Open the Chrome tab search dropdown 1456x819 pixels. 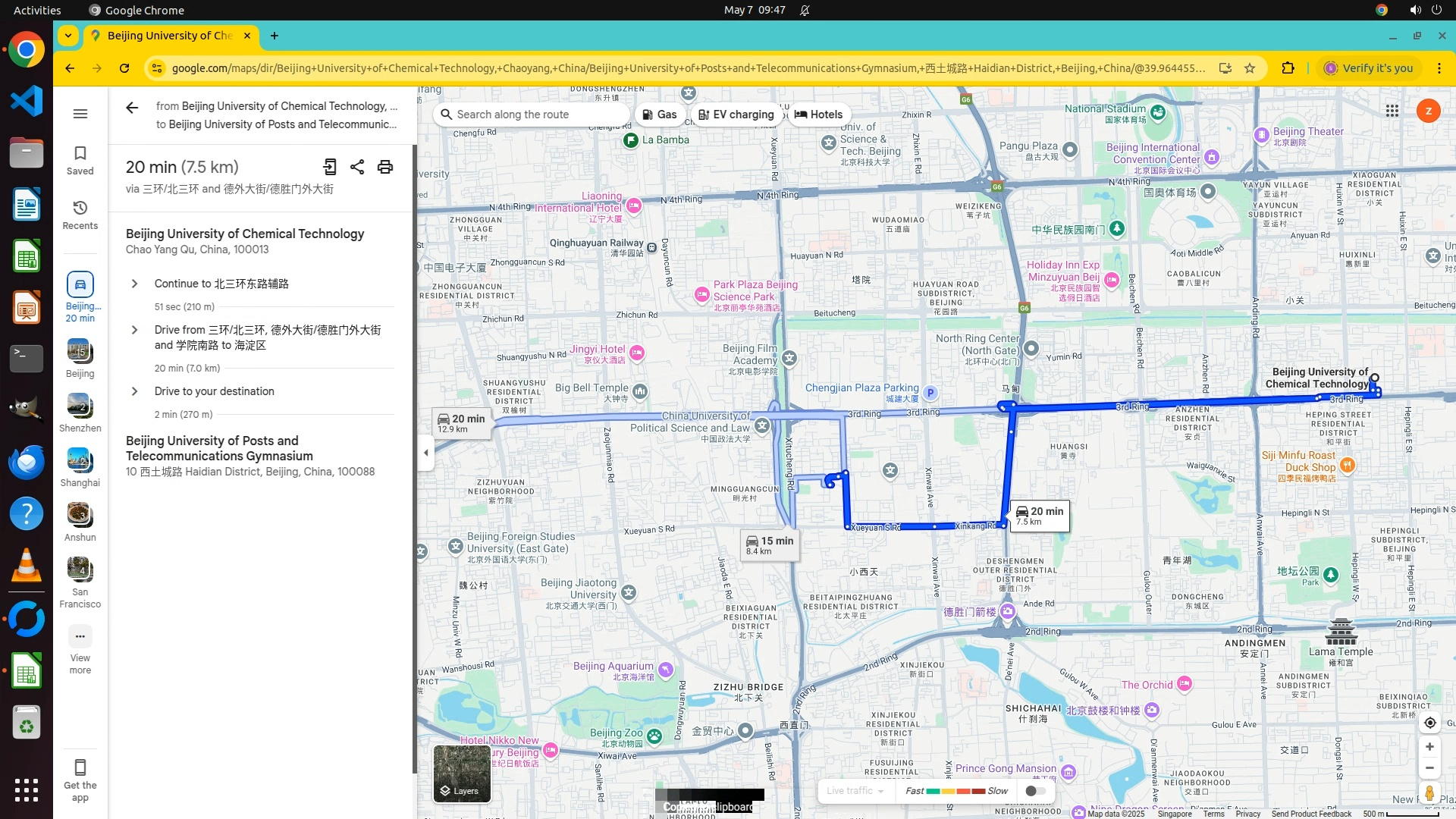click(68, 36)
